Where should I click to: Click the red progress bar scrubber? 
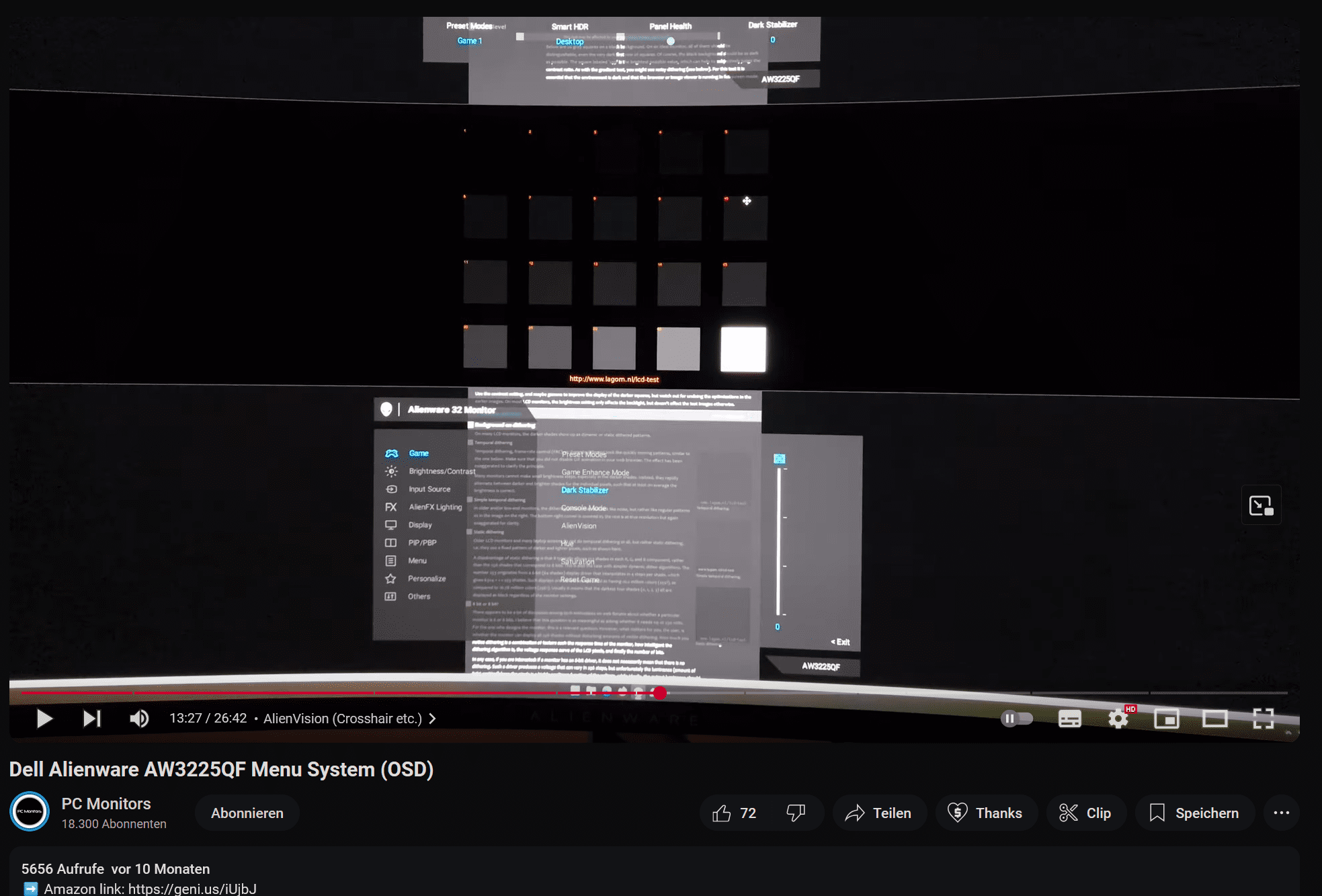click(x=659, y=693)
